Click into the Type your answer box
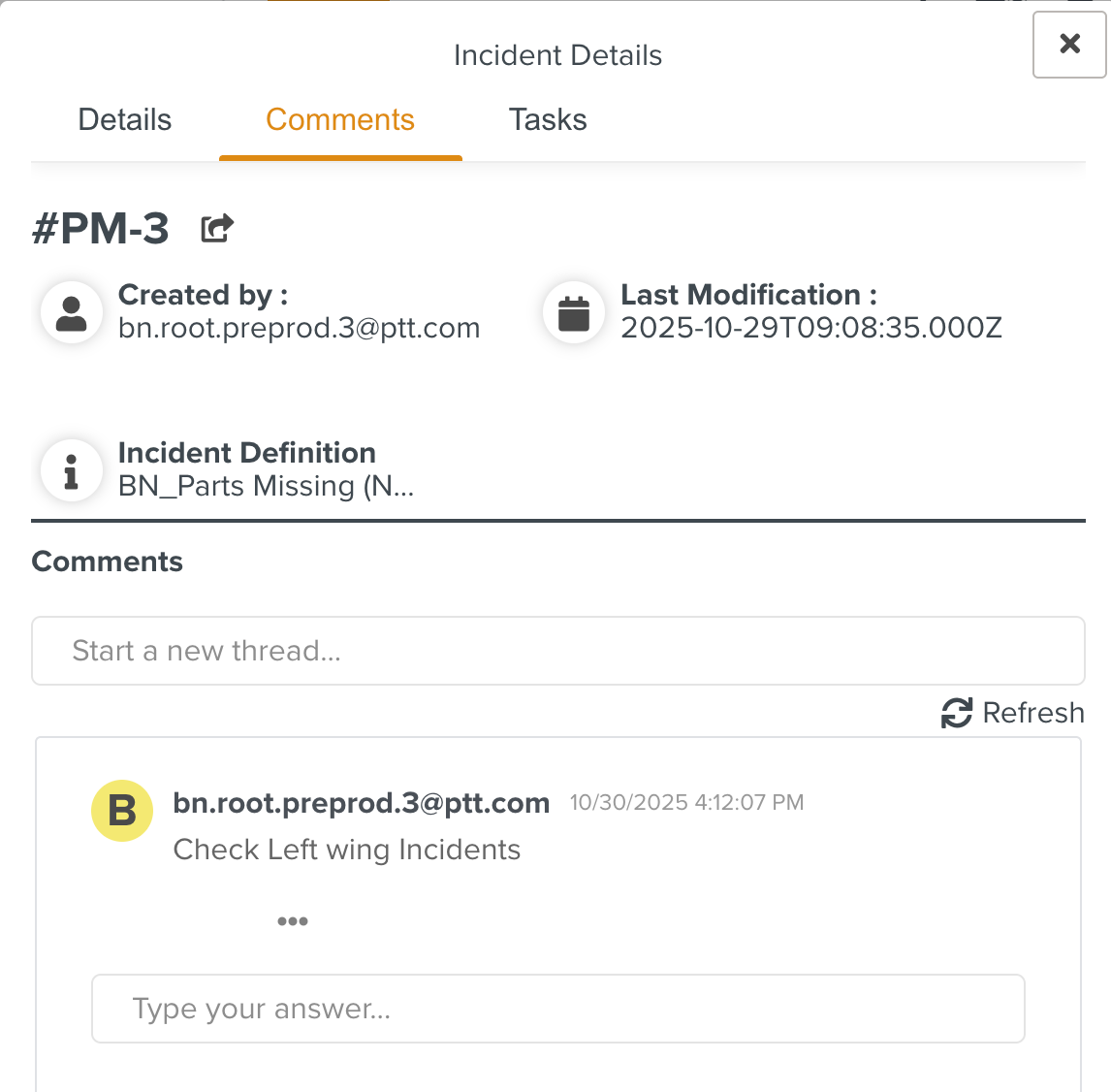This screenshot has height=1092, width=1111. point(557,1009)
